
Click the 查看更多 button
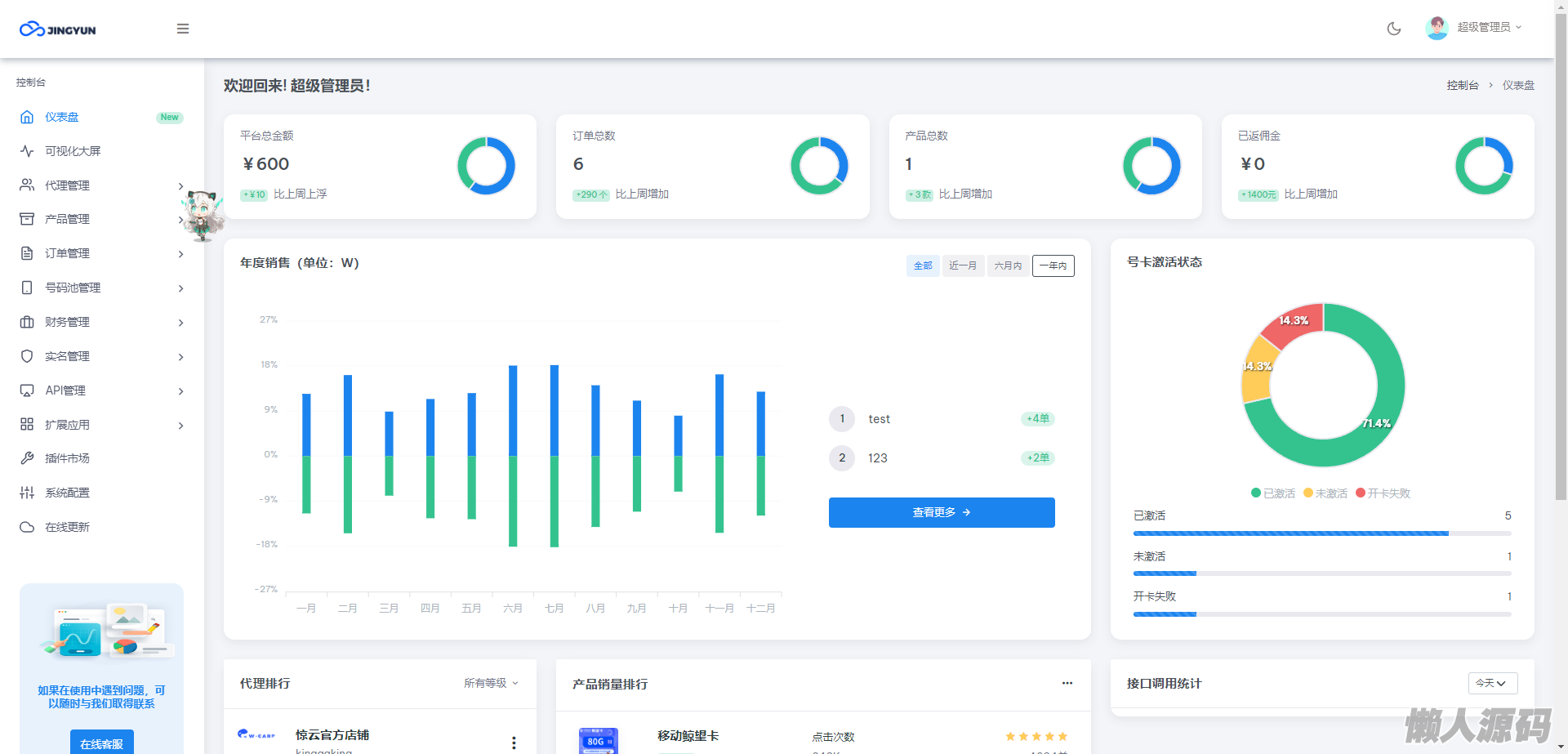pyautogui.click(x=942, y=512)
